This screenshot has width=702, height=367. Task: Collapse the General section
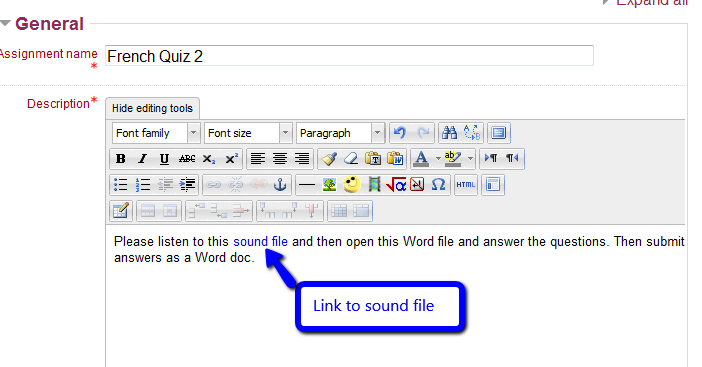pos(5,23)
